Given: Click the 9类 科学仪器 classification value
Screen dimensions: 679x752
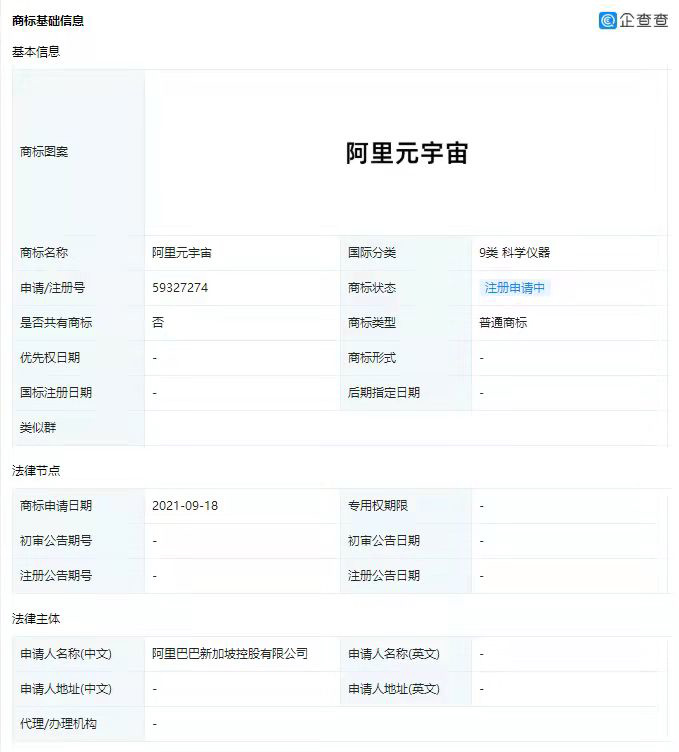Looking at the screenshot, I should (x=514, y=253).
